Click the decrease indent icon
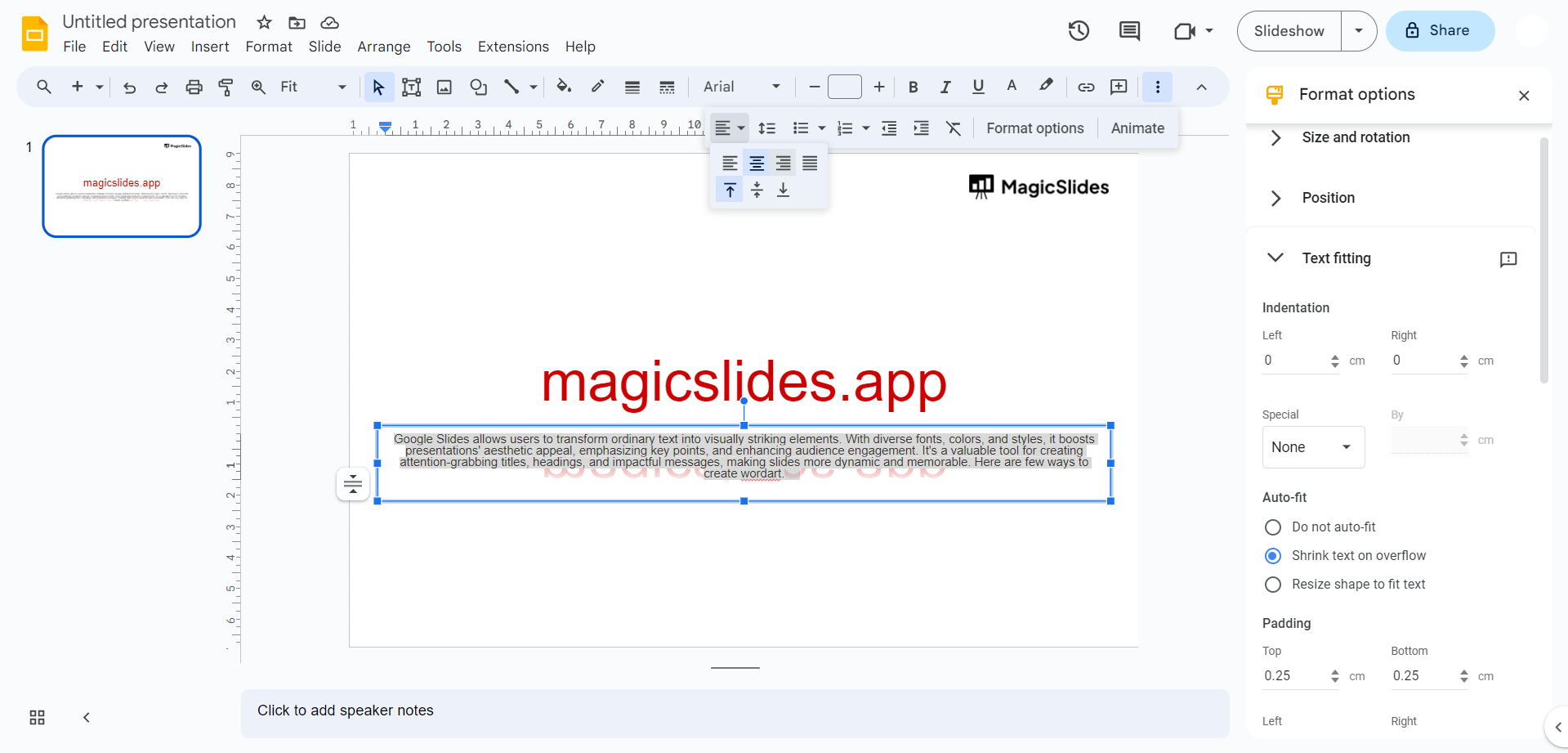The image size is (1568, 753). coord(890,128)
